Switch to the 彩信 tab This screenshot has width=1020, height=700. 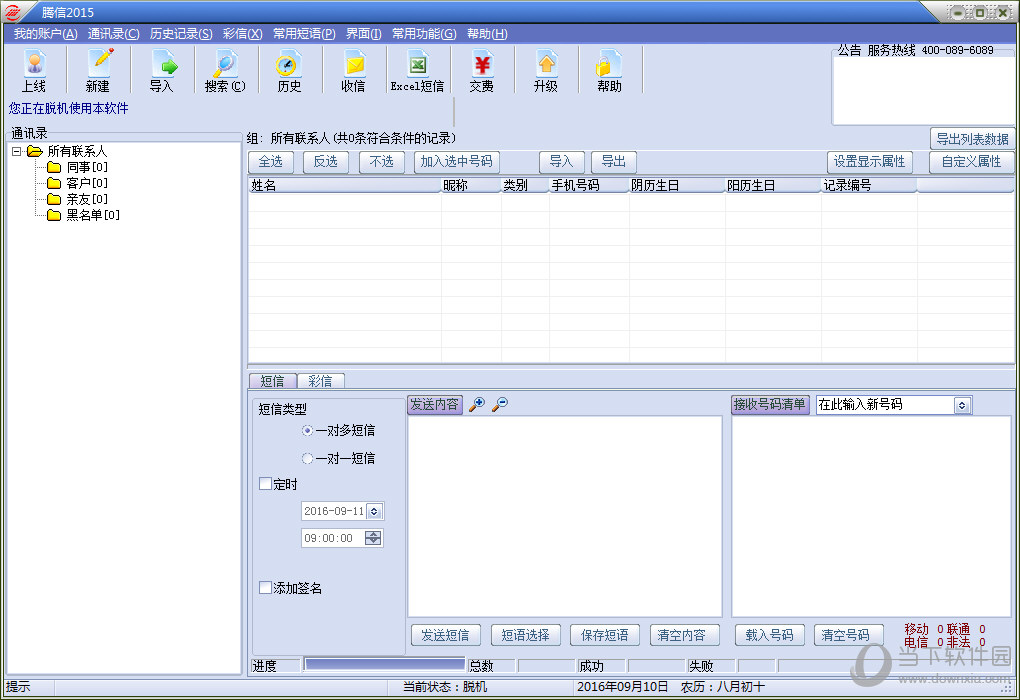click(x=320, y=381)
